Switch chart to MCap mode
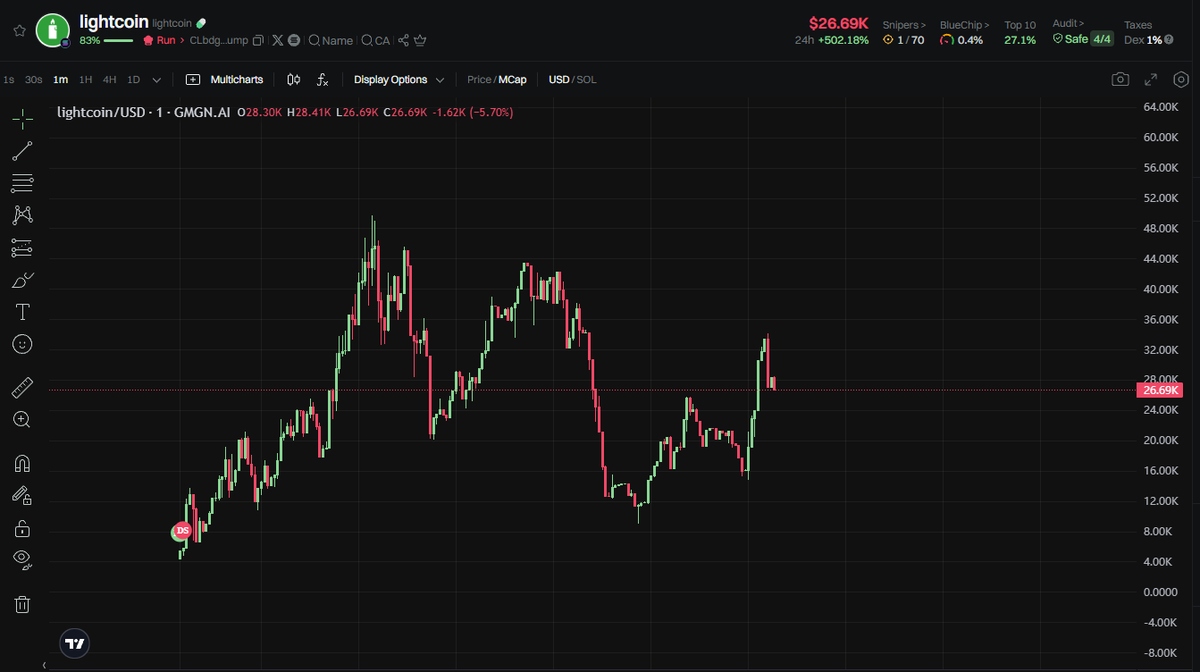 tap(513, 79)
